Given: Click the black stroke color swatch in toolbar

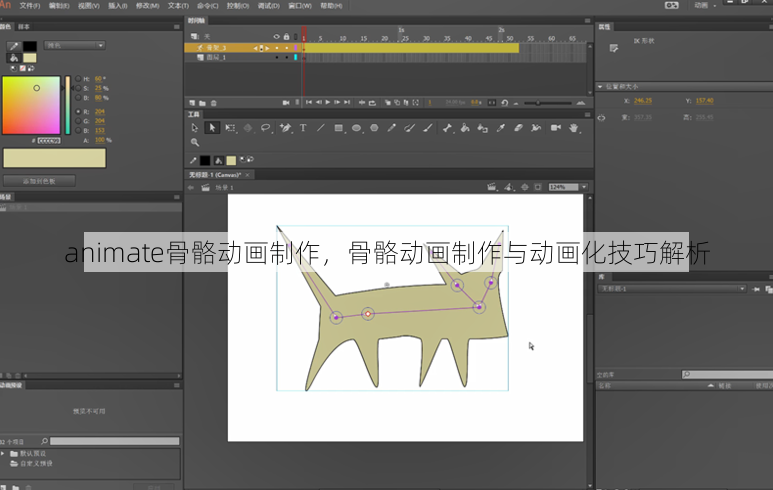Looking at the screenshot, I should 205,160.
